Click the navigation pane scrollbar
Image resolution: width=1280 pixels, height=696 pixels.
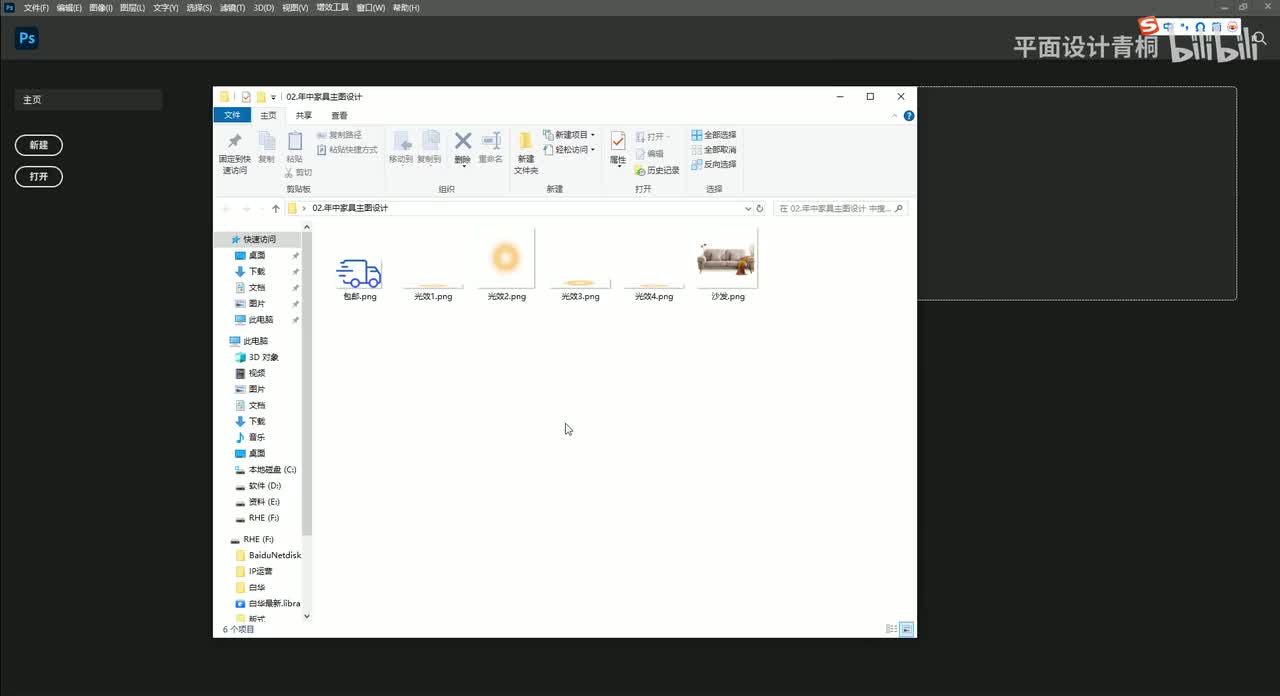307,385
